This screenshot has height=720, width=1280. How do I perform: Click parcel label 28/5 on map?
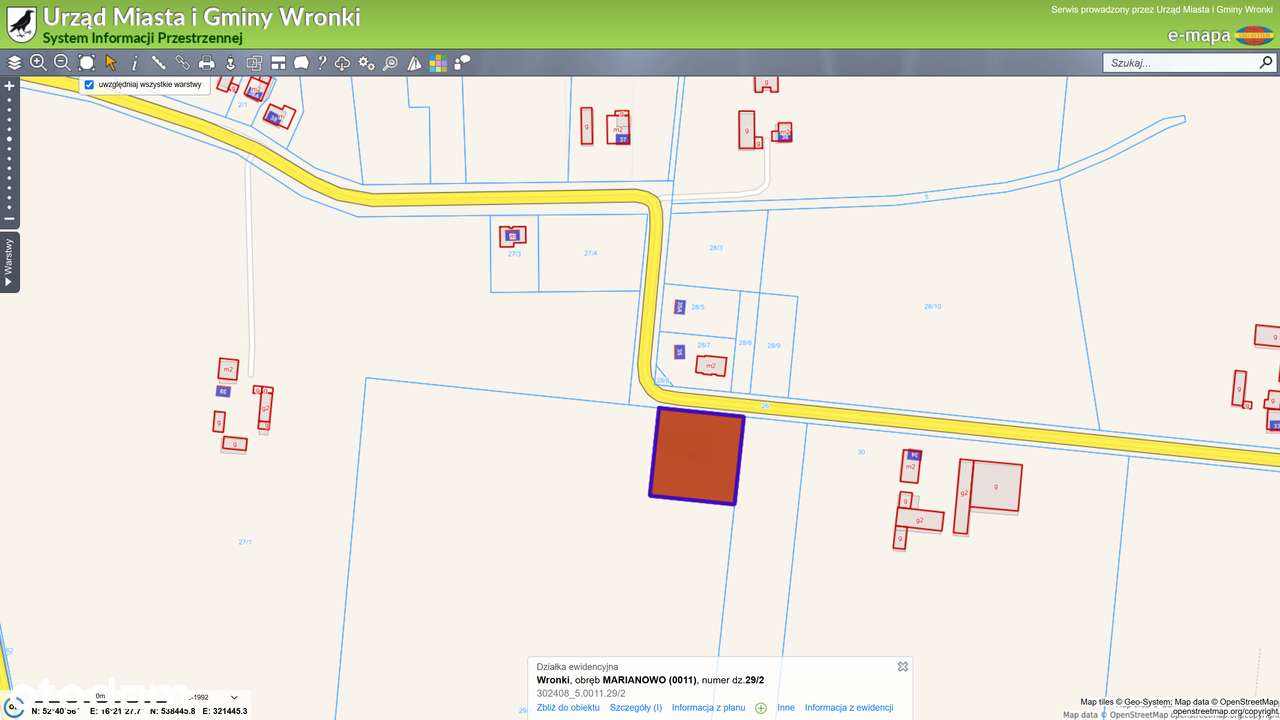point(698,307)
